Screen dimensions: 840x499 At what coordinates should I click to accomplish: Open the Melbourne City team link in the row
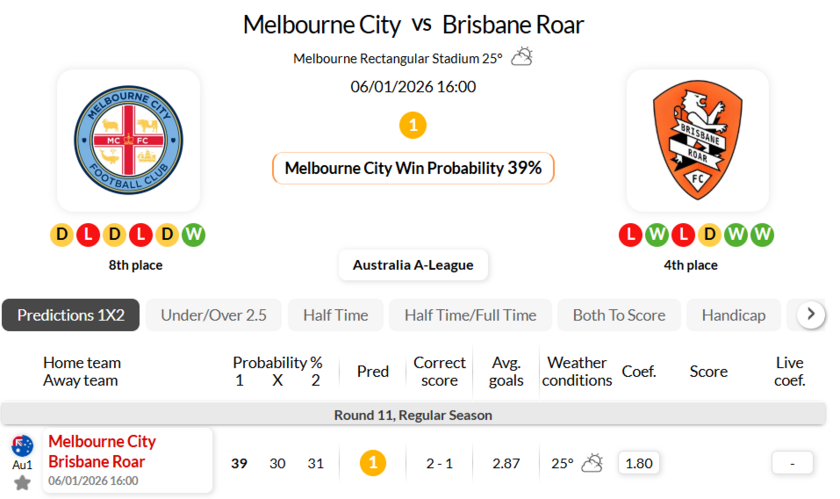point(102,441)
